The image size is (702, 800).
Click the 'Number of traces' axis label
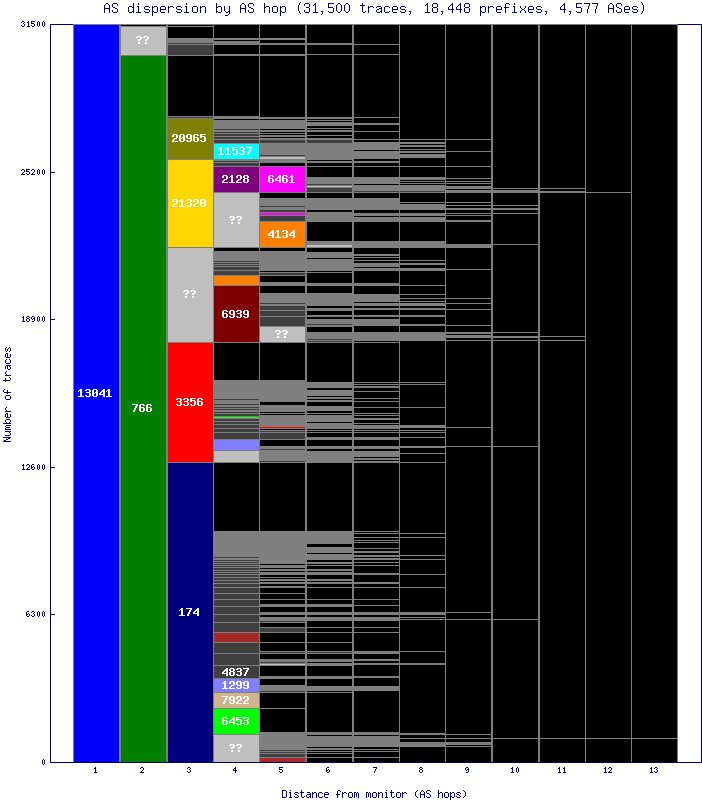(x=8, y=394)
